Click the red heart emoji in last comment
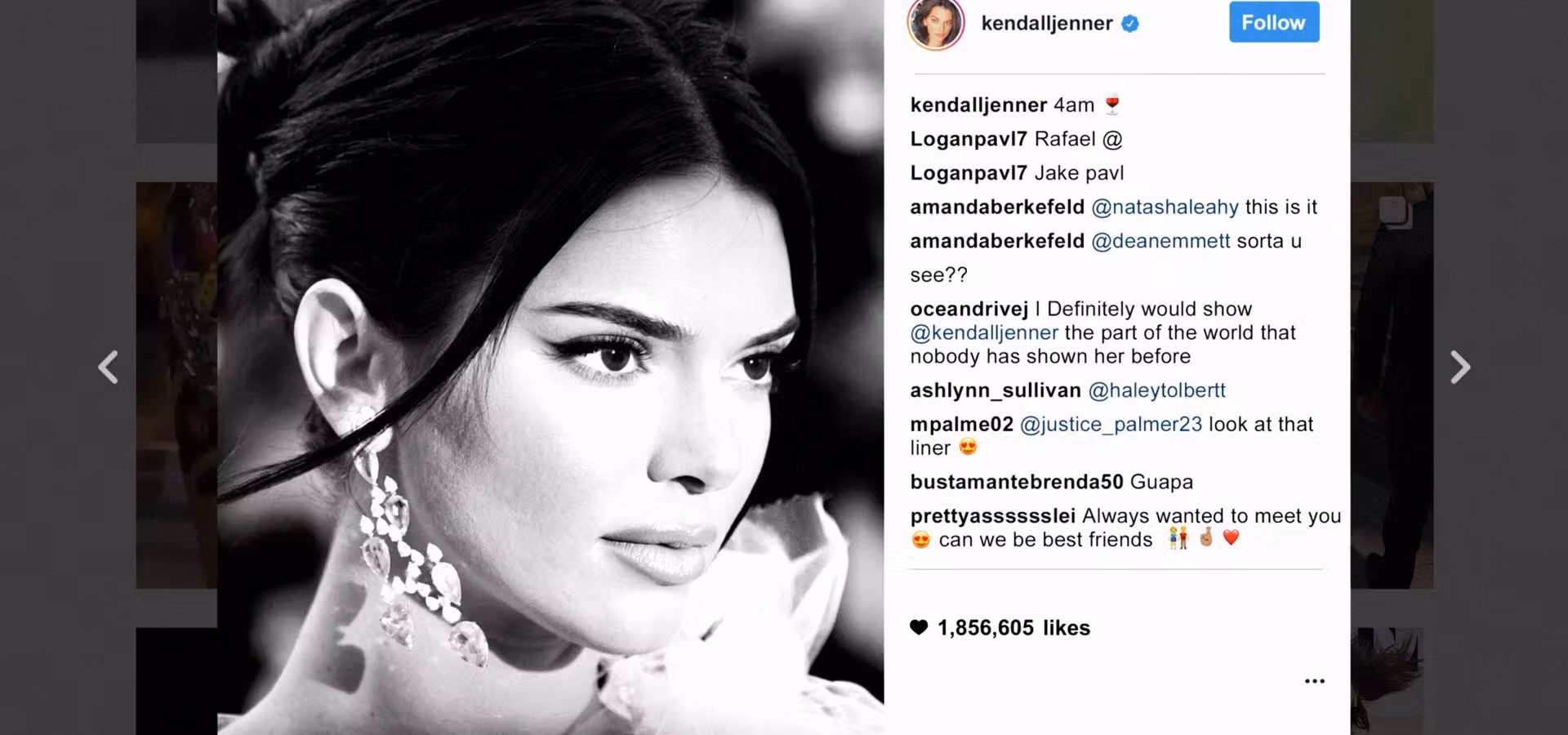Image resolution: width=1568 pixels, height=735 pixels. 1231,537
